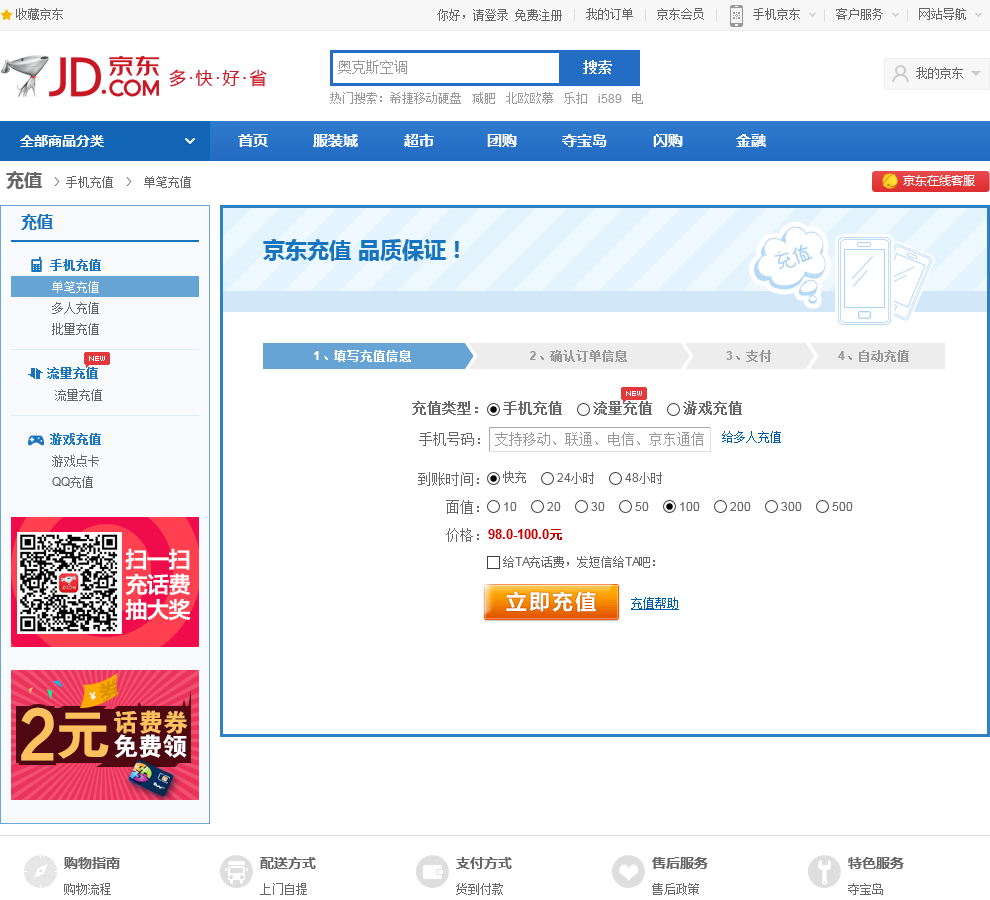Click the 搜索 search button

pos(599,68)
